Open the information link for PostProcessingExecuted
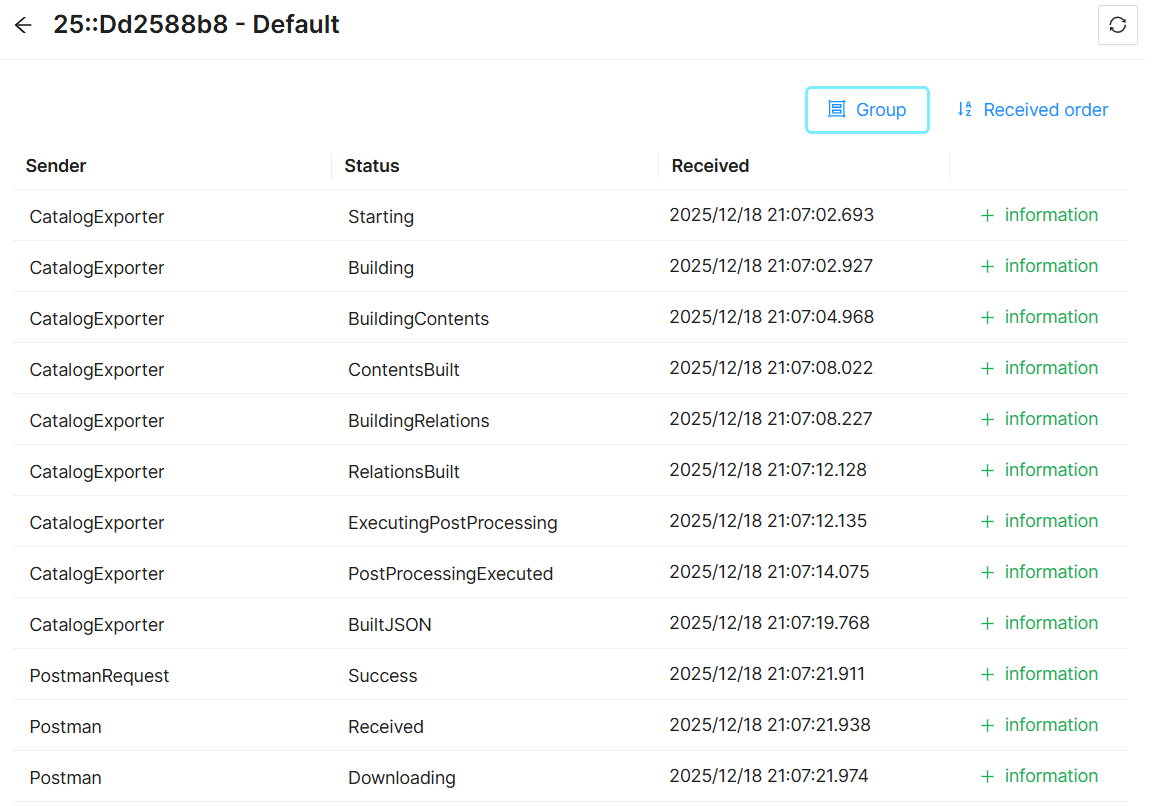Image resolution: width=1161 pixels, height=806 pixels. [x=1050, y=572]
